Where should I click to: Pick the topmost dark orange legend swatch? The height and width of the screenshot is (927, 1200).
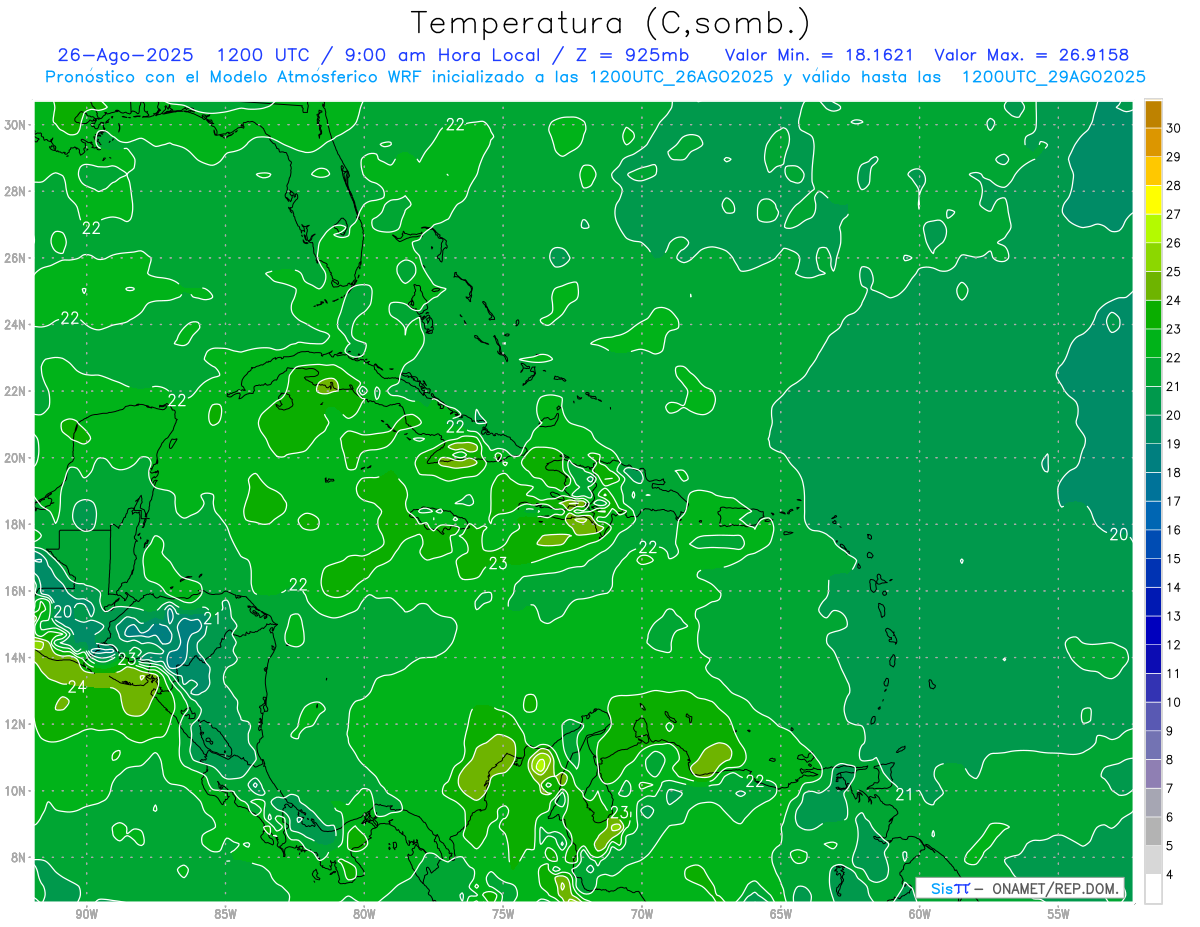coord(1153,114)
